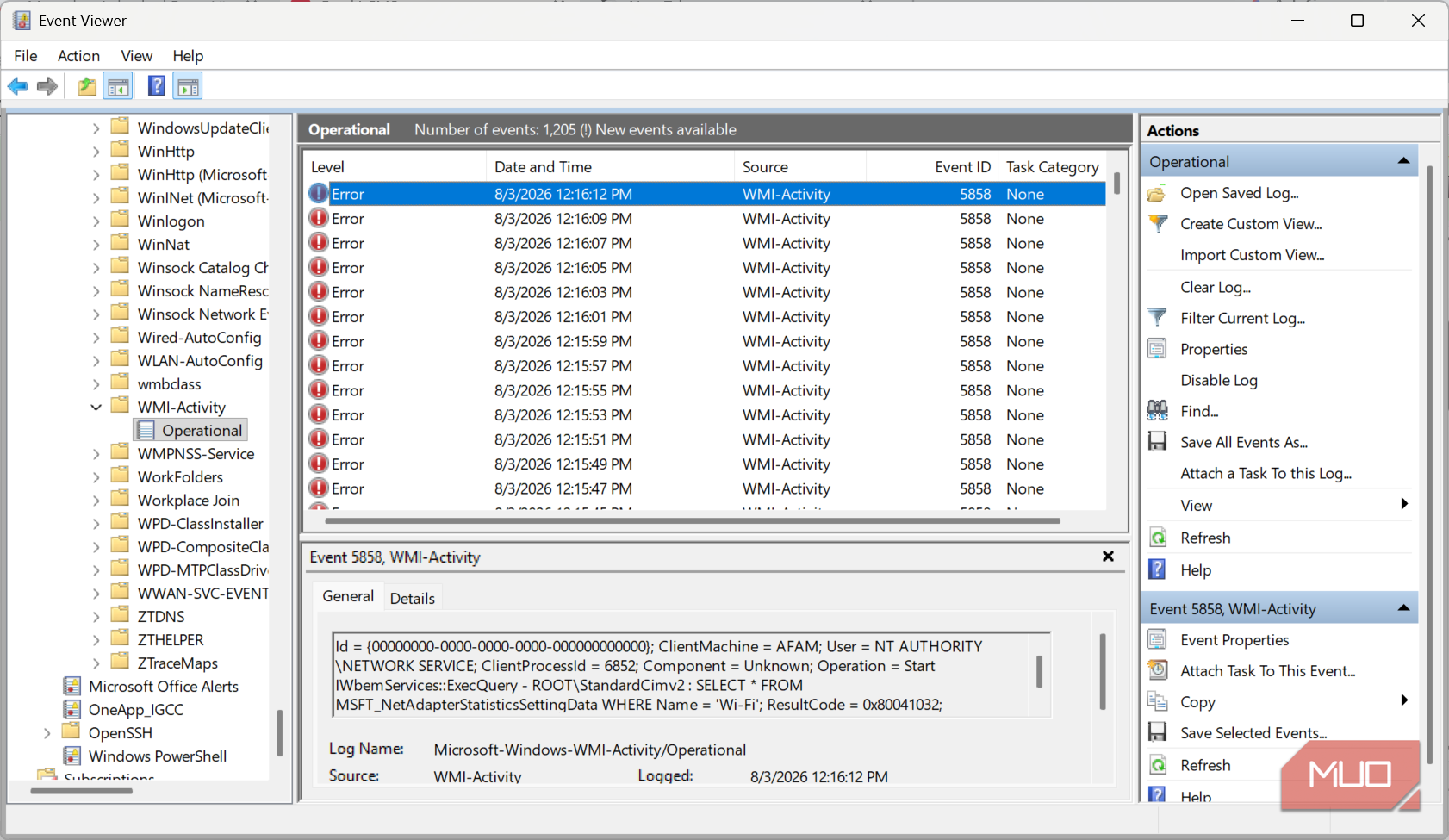Click the Filter Current Log funnel icon
The height and width of the screenshot is (840, 1449).
click(1157, 318)
